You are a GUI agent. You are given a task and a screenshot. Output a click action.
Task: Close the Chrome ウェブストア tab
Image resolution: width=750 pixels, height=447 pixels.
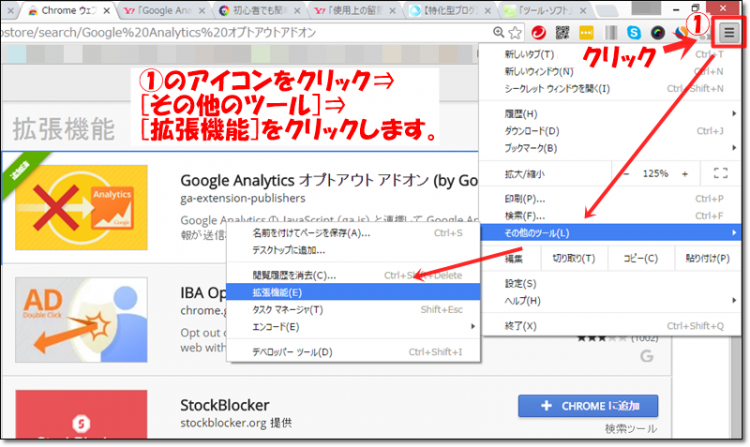106,11
